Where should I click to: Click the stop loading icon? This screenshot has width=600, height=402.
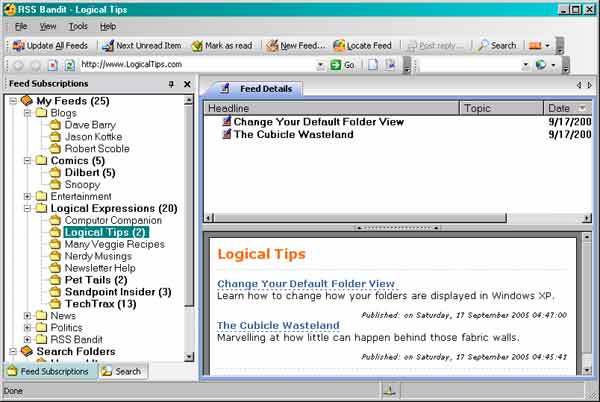(52, 65)
